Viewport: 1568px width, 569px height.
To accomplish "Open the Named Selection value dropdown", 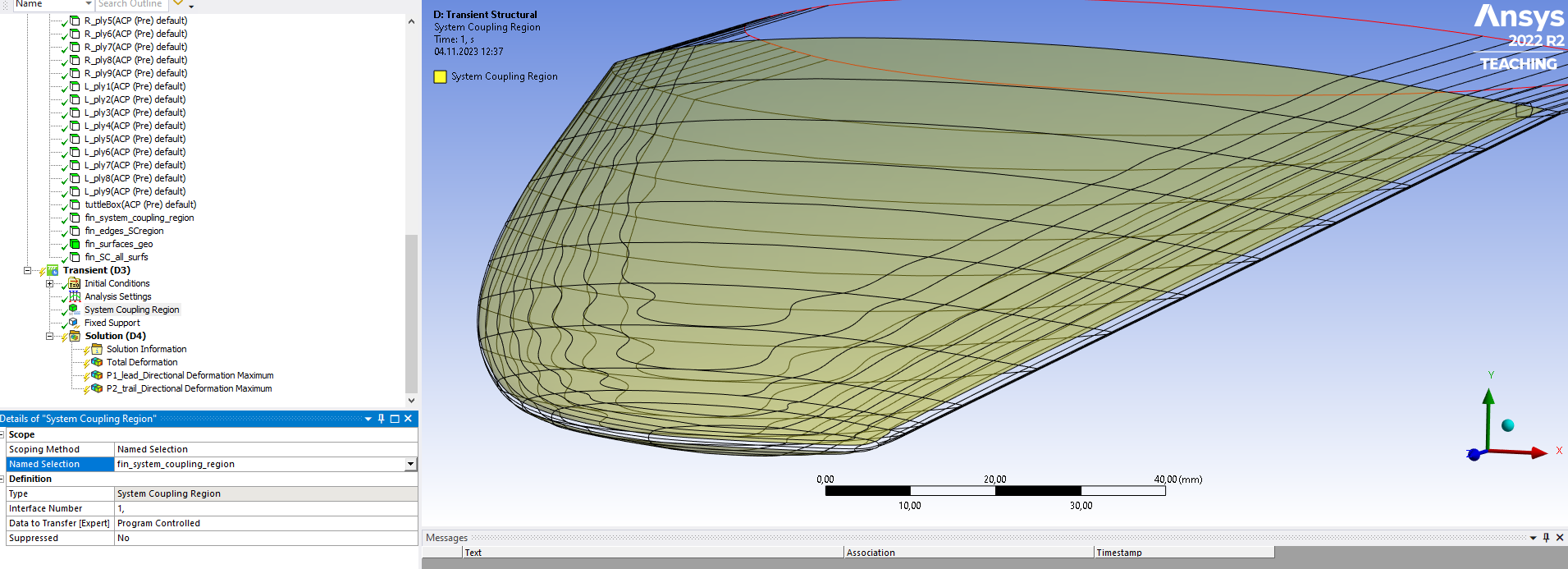I will tap(410, 464).
